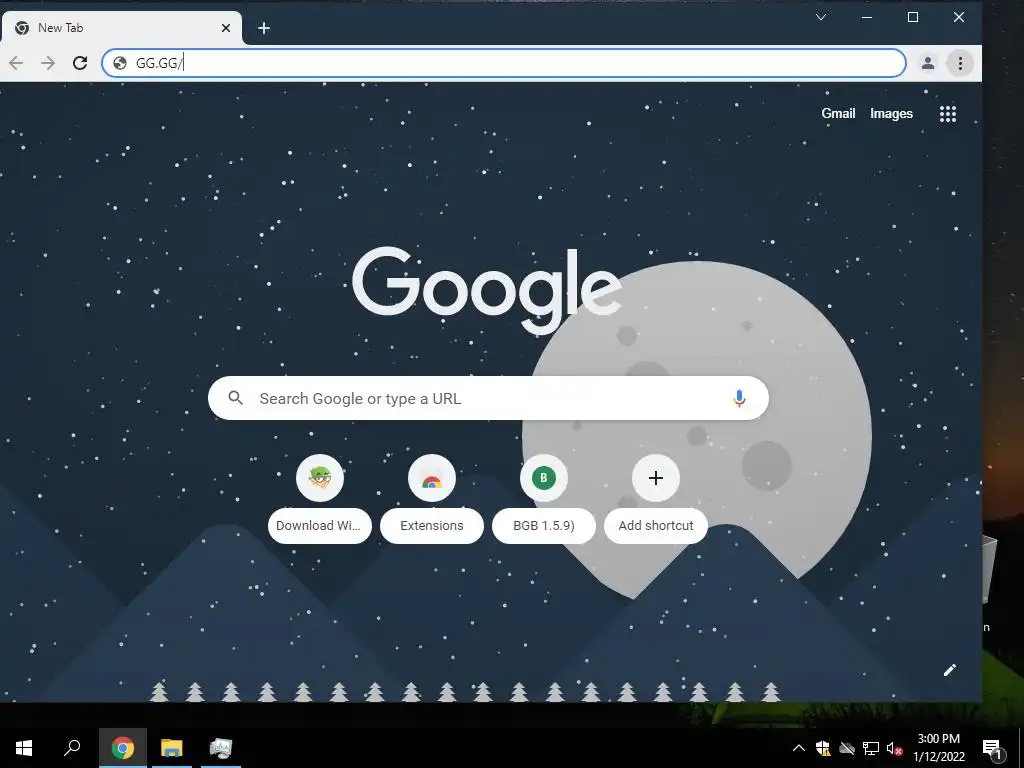Click the muted volume tray icon
Screen dimensions: 1024x768
click(x=894, y=748)
